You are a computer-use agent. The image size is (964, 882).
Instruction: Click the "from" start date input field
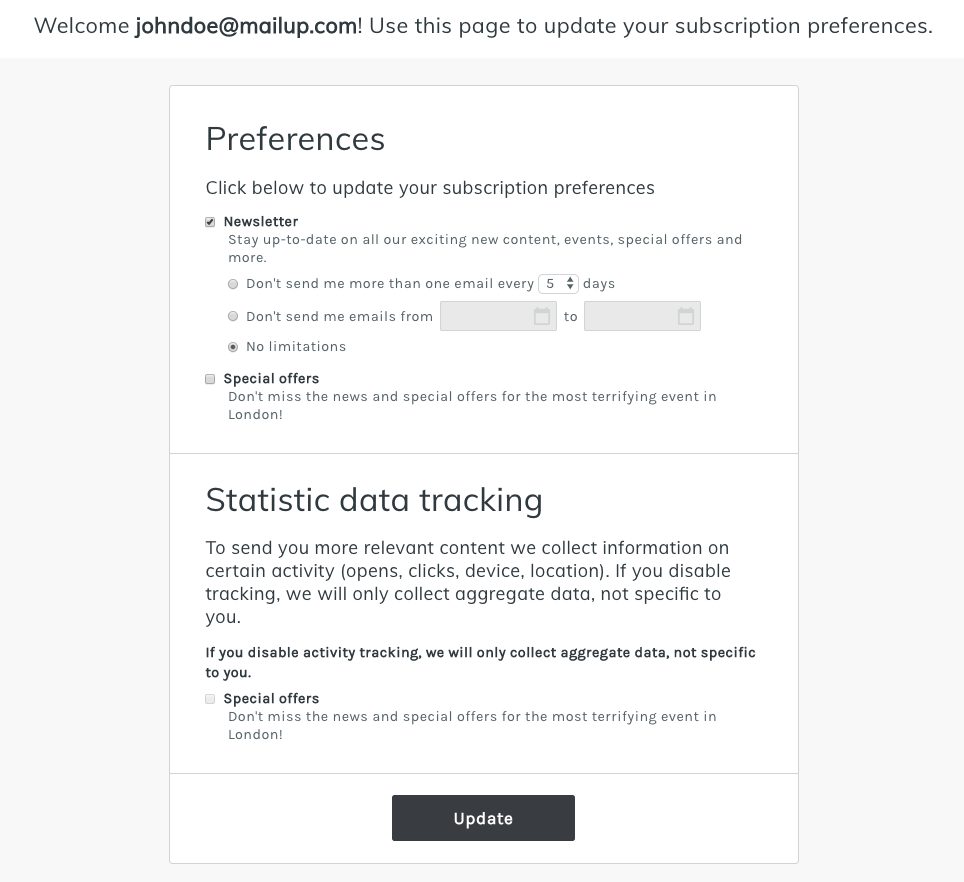(487, 317)
